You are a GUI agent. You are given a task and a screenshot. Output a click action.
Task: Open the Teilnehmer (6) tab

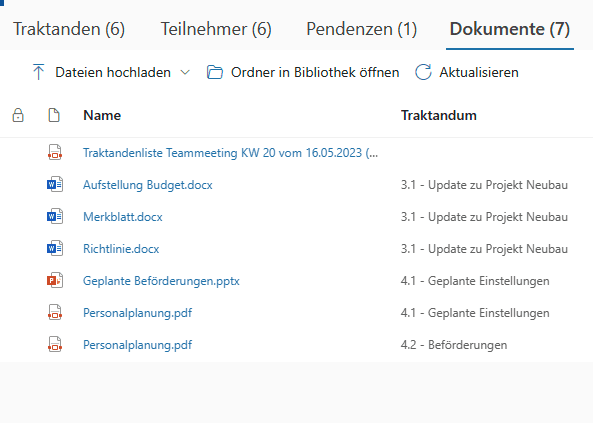point(216,29)
